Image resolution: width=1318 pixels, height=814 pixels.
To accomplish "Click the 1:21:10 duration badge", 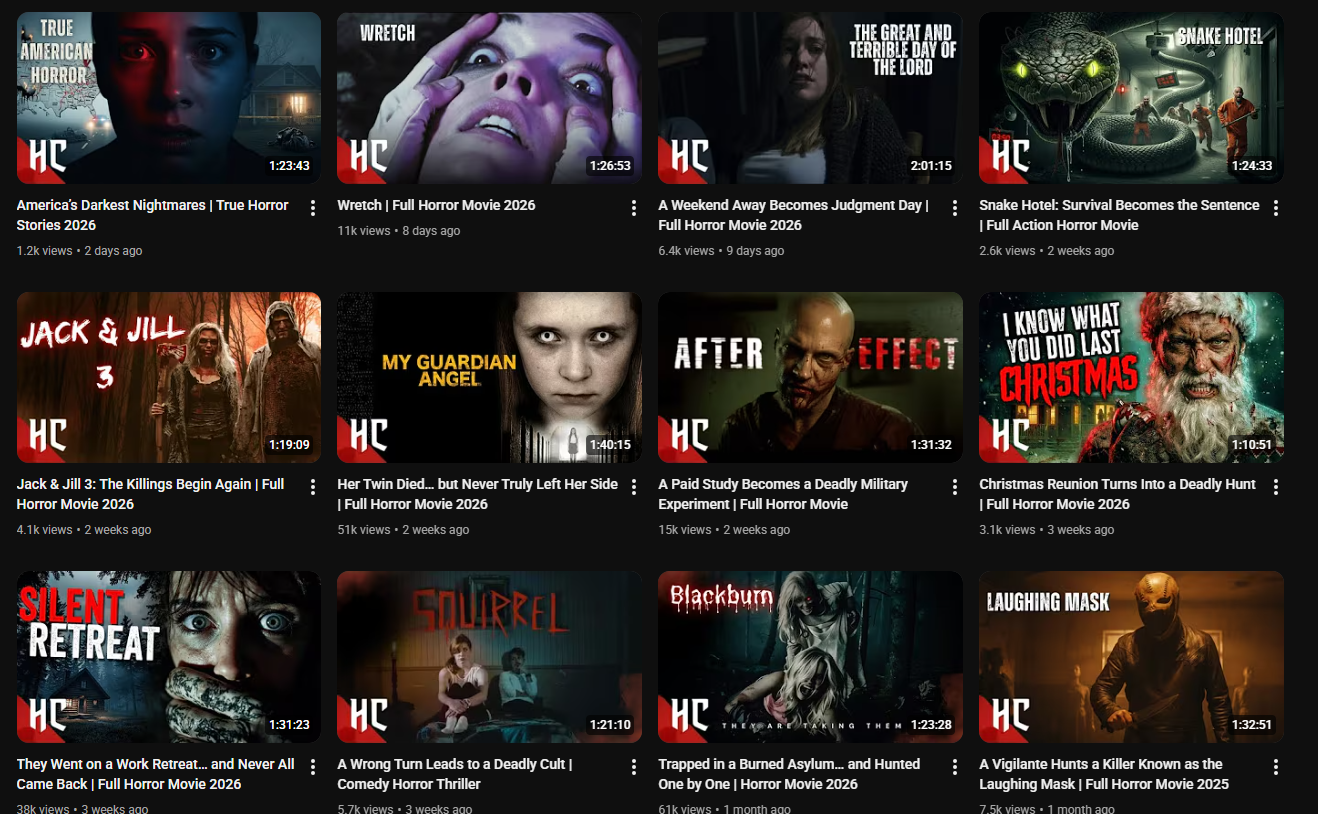I will click(610, 725).
